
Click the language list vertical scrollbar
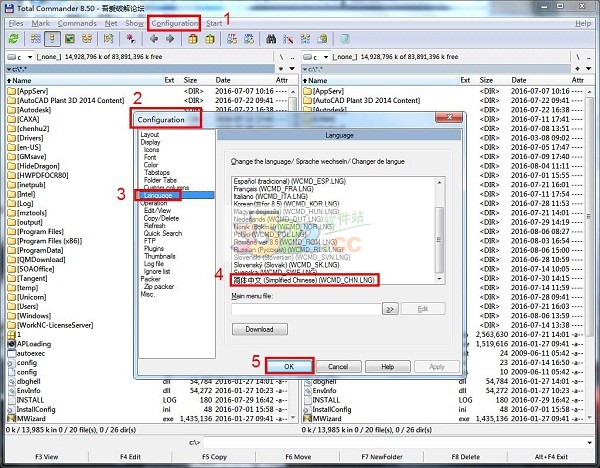click(x=440, y=230)
